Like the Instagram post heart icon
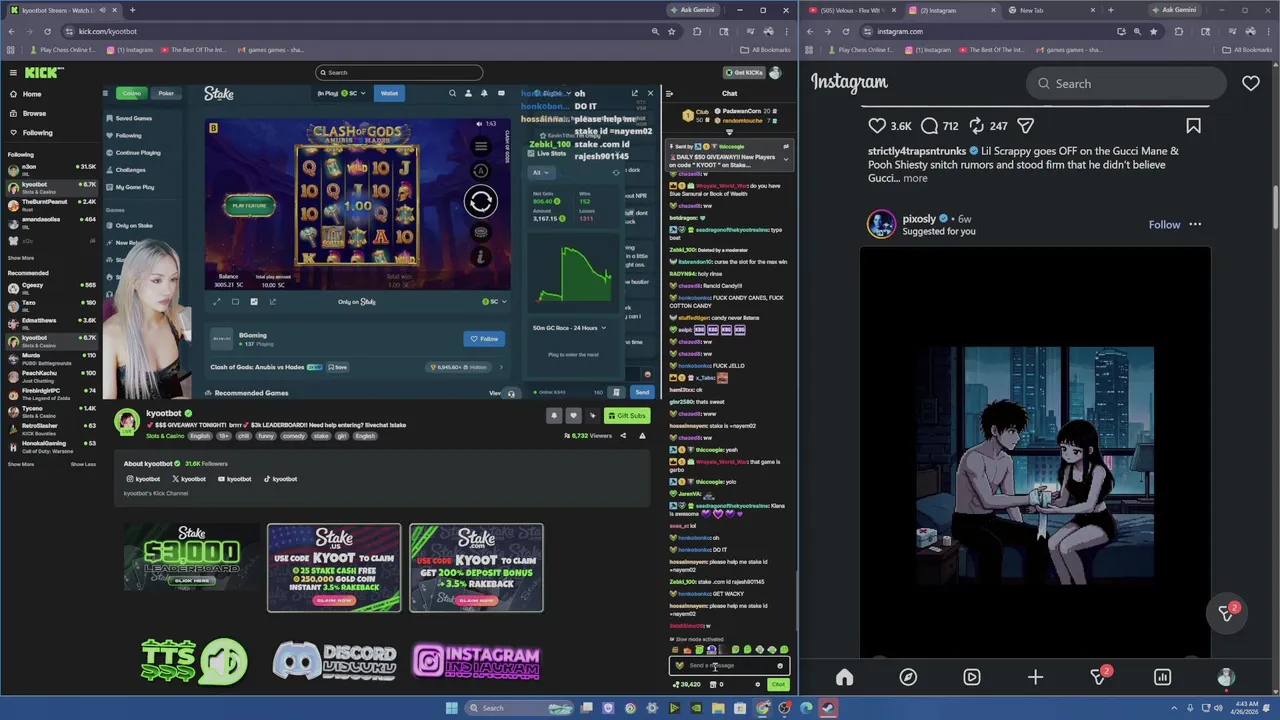Screen dimensions: 1280x720 click(x=877, y=126)
